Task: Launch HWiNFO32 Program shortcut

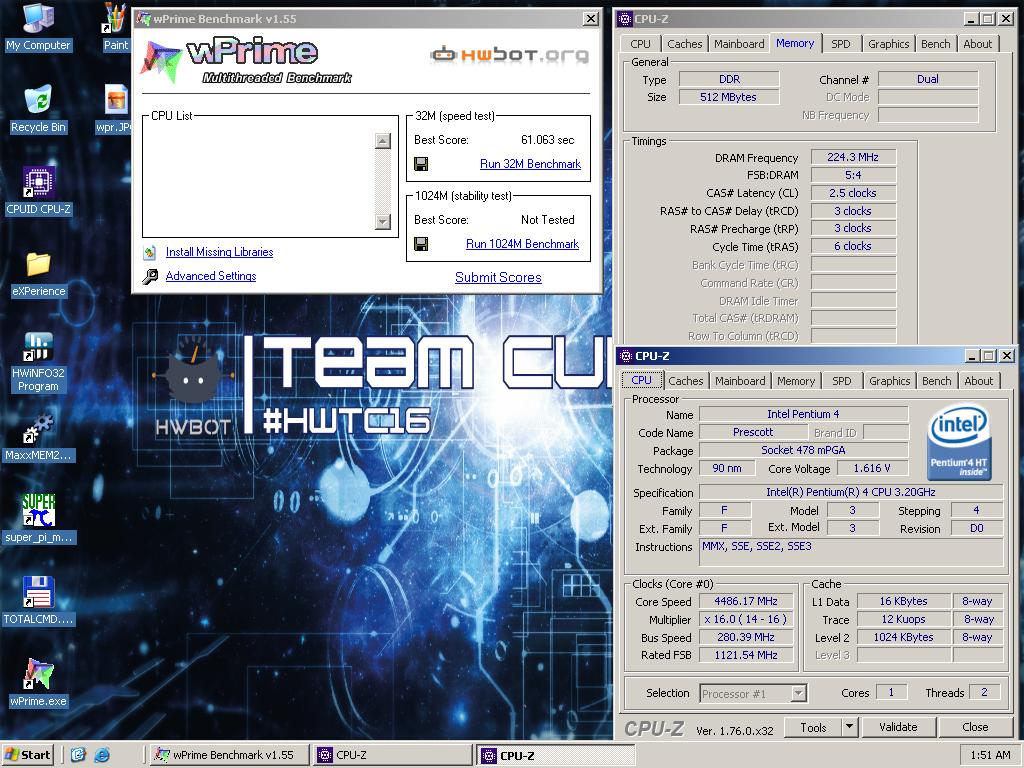Action: (38, 362)
